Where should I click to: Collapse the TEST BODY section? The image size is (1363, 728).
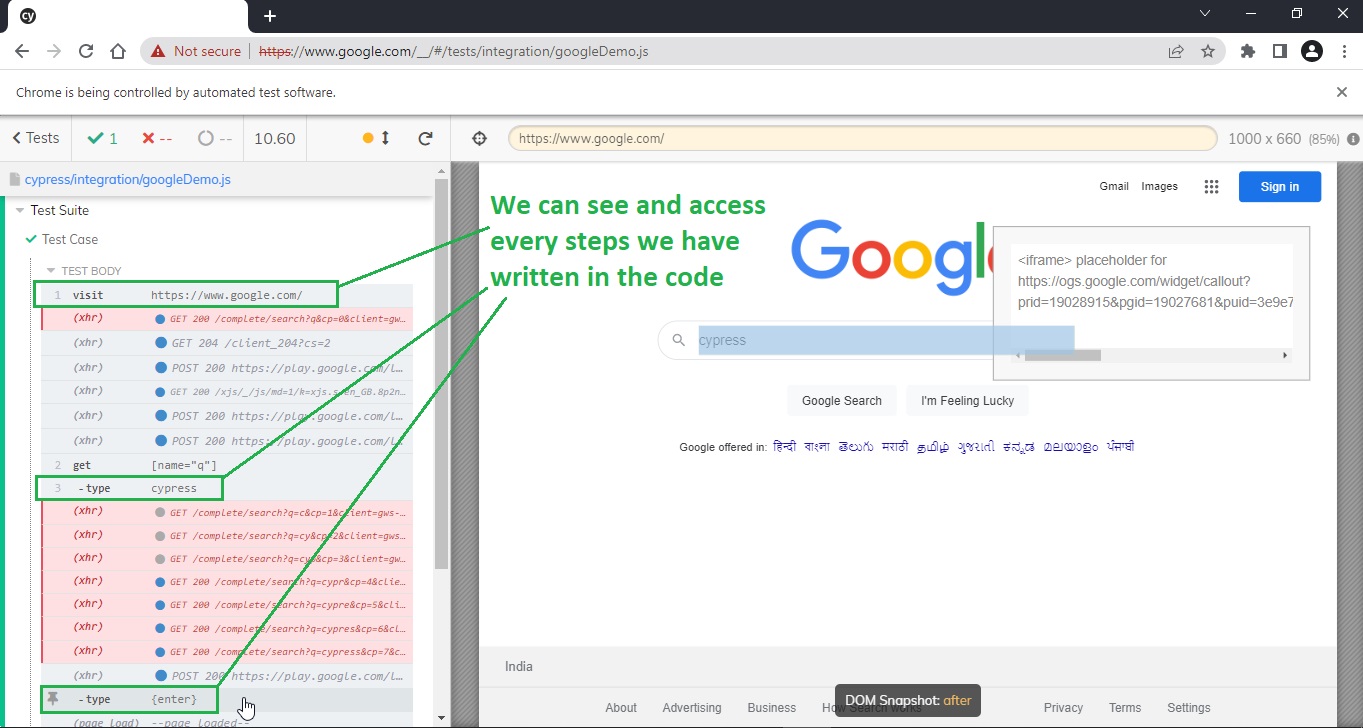52,271
